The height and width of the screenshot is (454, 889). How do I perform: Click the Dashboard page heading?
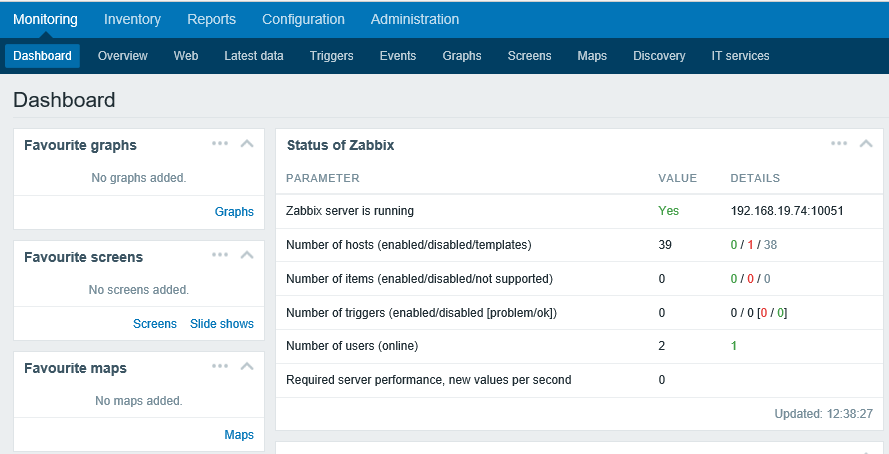[x=64, y=100]
